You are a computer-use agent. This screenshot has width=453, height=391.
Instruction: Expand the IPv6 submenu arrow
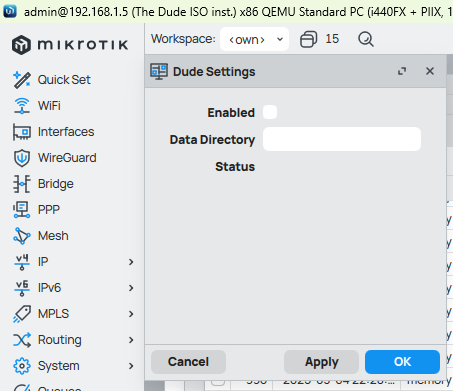click(x=131, y=288)
